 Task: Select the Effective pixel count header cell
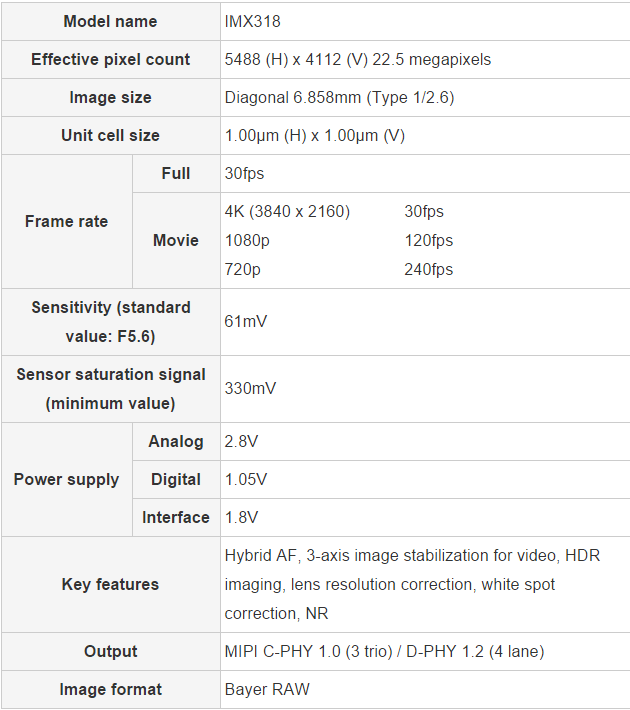coord(110,59)
